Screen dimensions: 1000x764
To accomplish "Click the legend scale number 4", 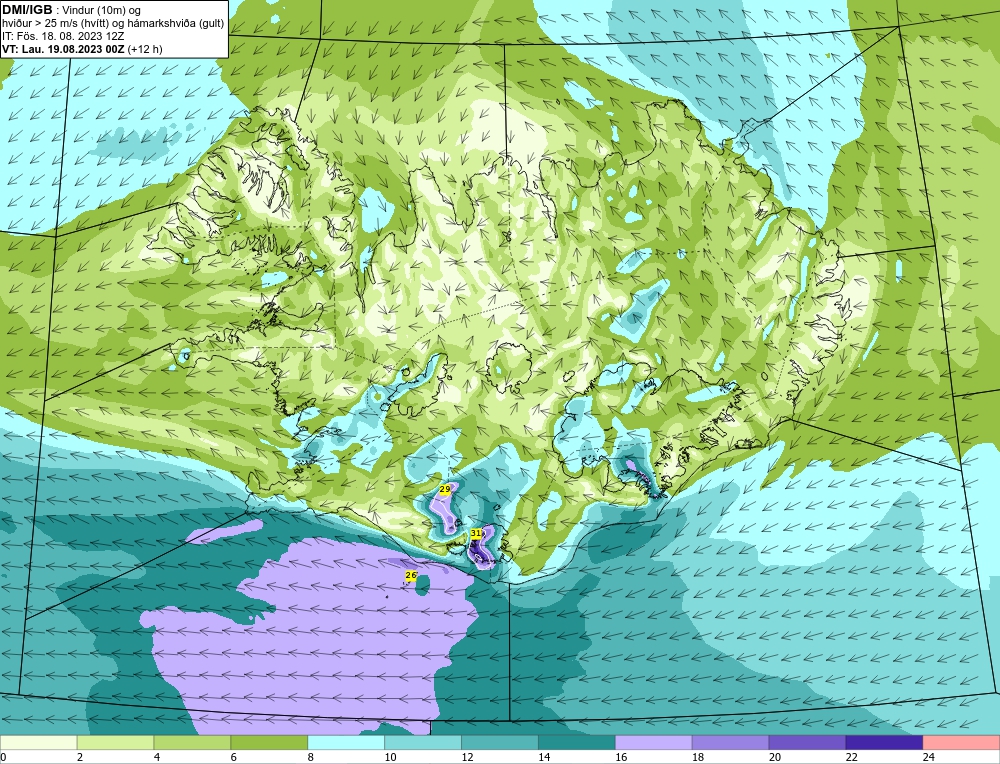I will [157, 757].
